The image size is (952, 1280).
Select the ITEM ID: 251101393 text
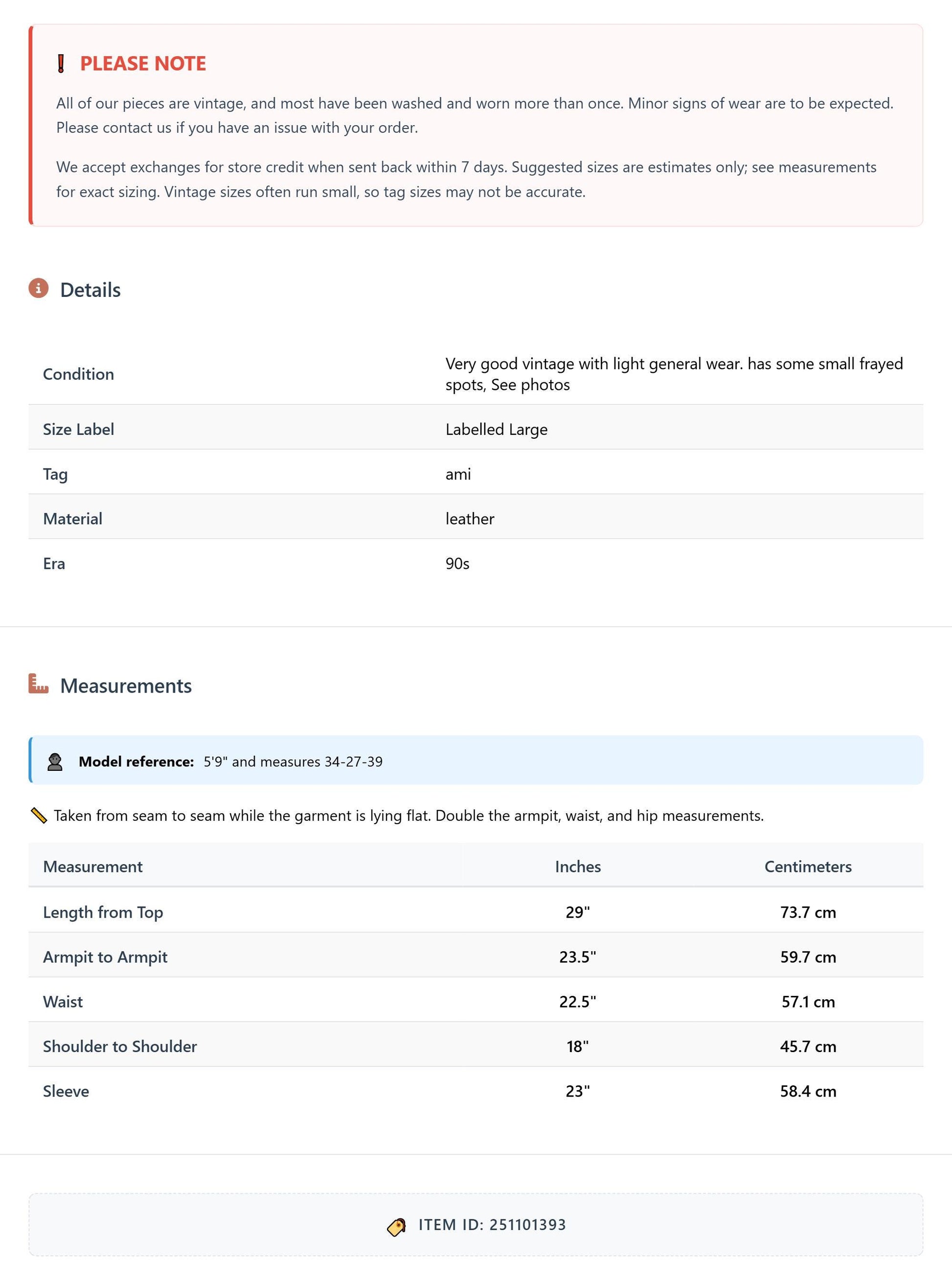492,1225
